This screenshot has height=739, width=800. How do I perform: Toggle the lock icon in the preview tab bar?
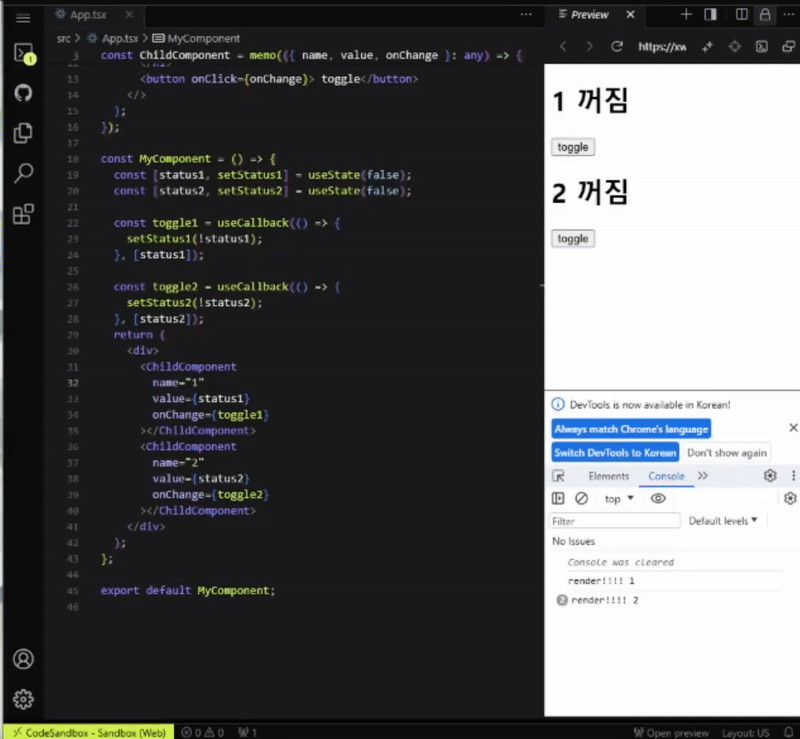click(765, 14)
